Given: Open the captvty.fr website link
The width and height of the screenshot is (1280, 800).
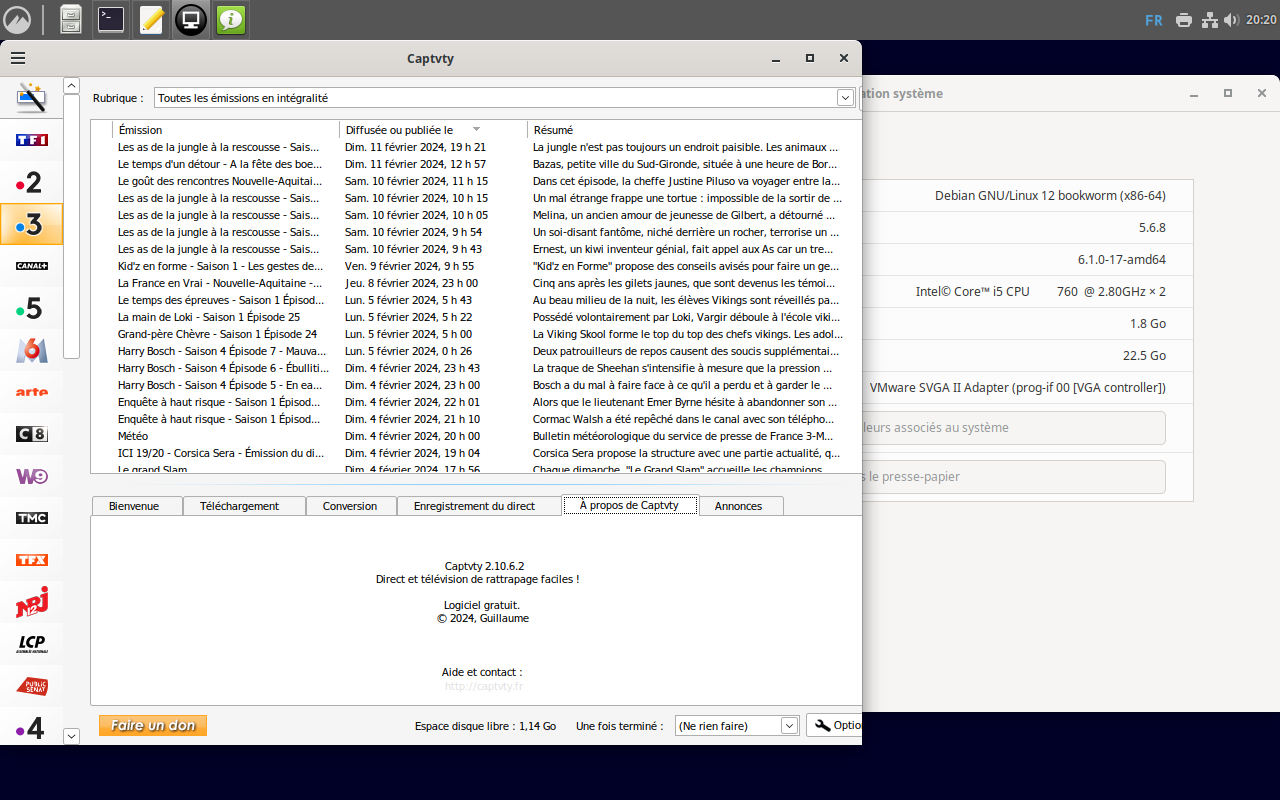Looking at the screenshot, I should pyautogui.click(x=481, y=686).
